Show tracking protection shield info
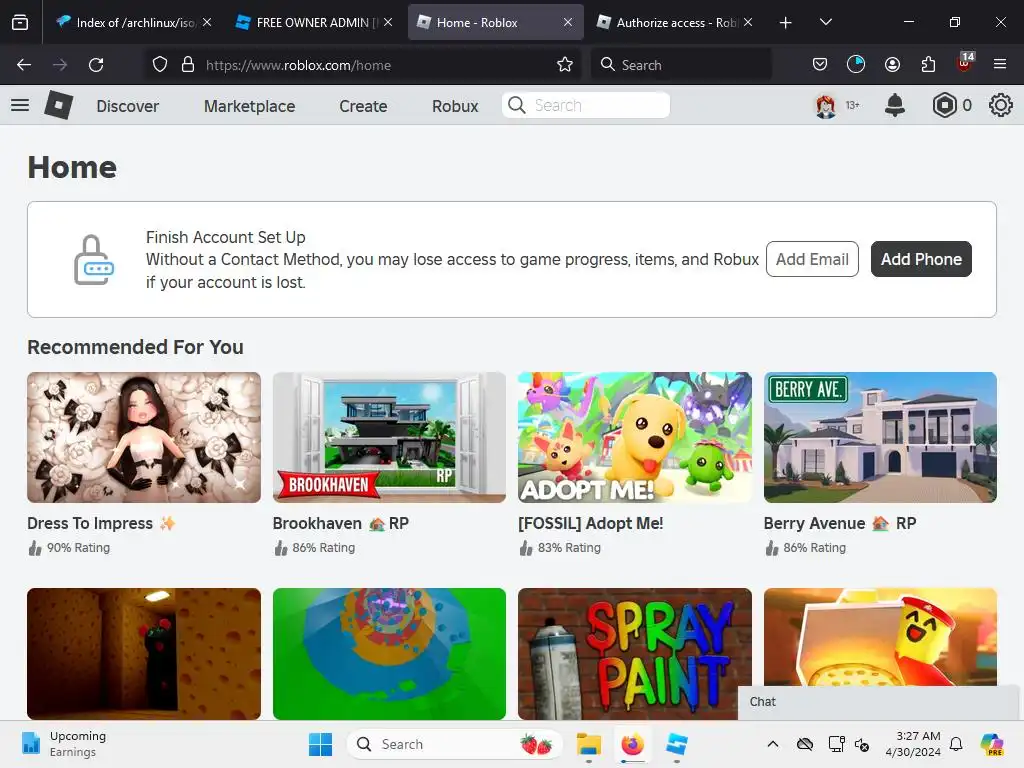The image size is (1024, 768). pos(160,64)
